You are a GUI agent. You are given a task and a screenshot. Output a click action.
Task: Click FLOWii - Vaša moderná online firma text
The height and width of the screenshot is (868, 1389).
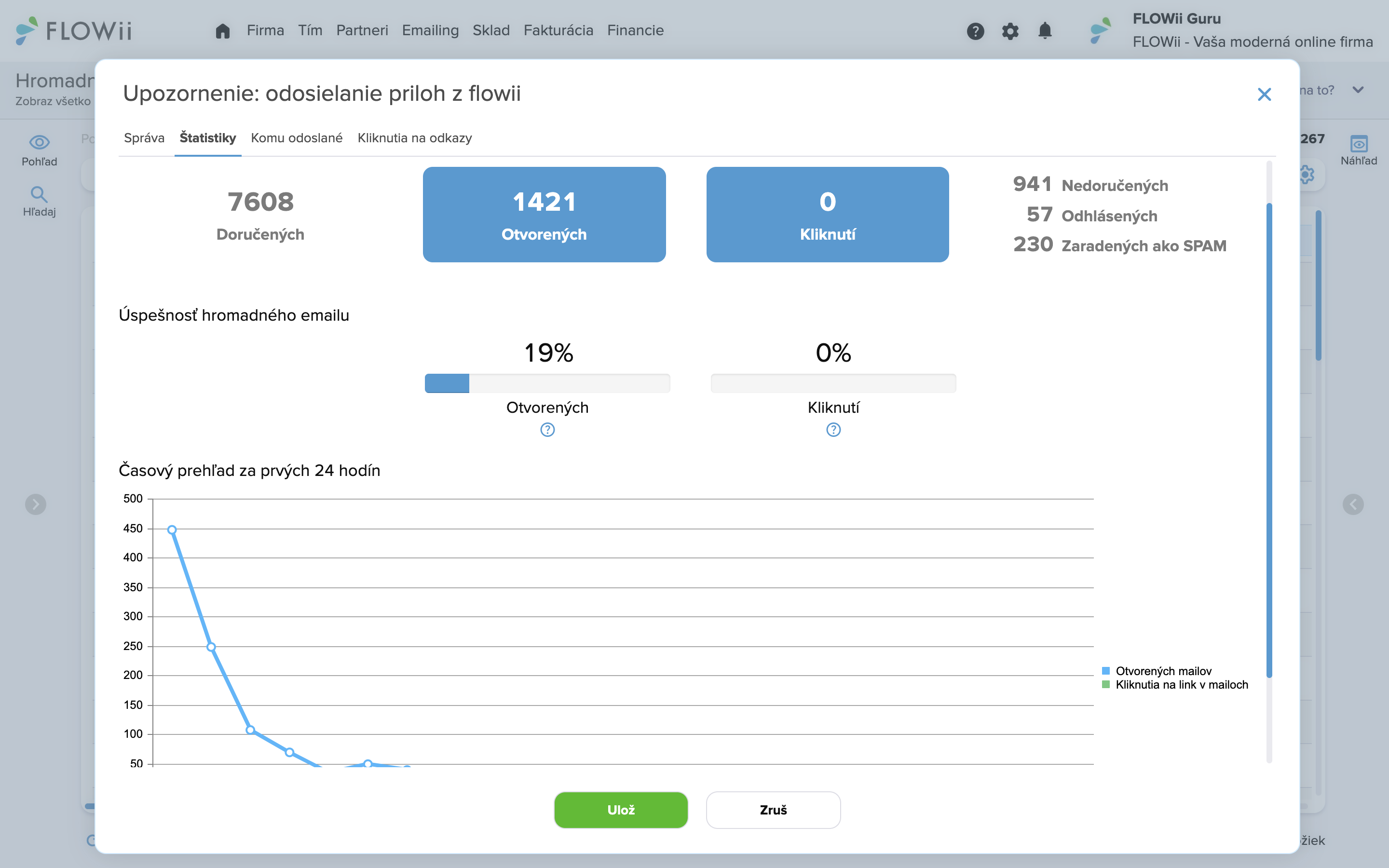1253,42
